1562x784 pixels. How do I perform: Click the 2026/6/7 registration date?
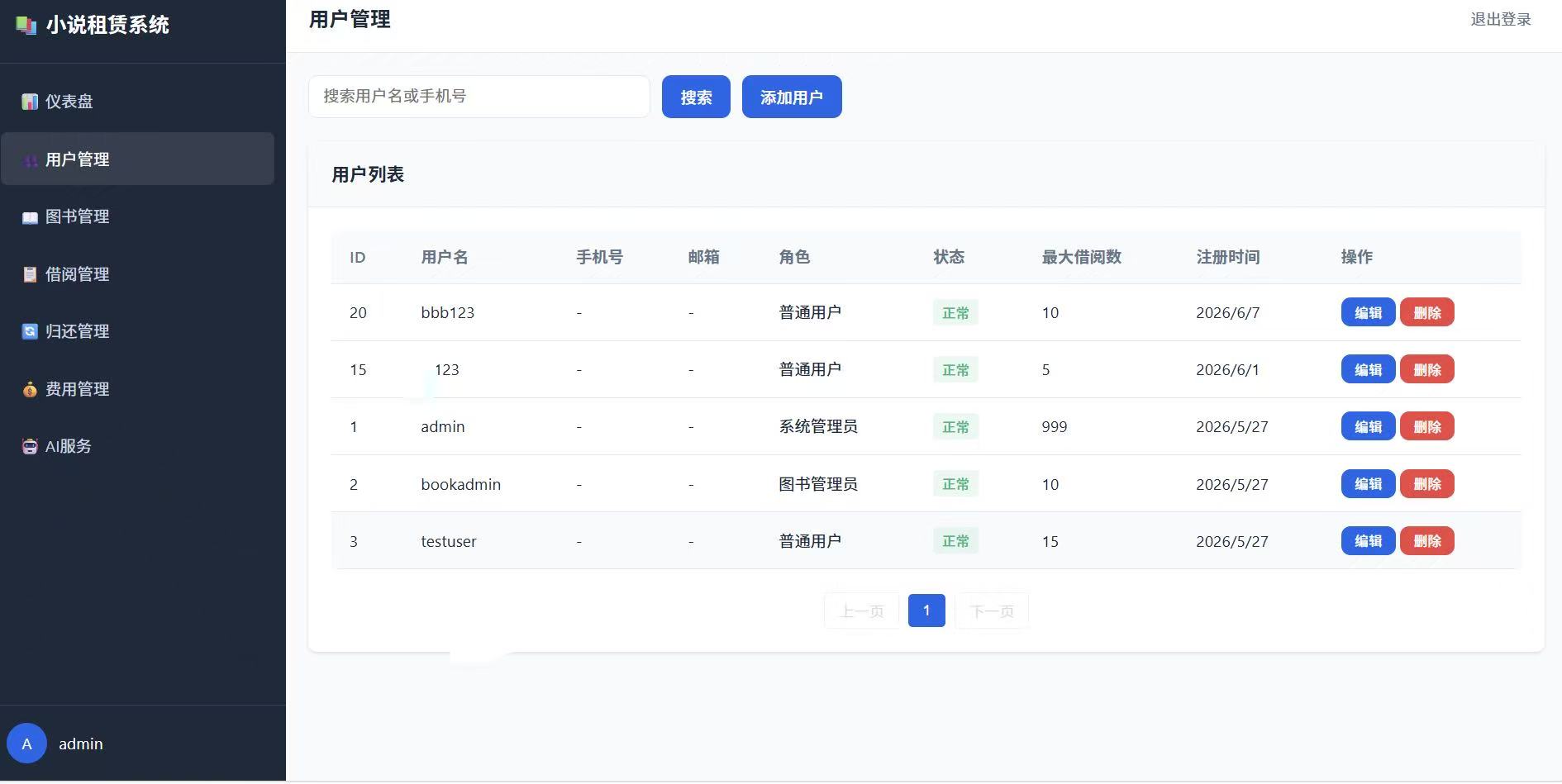1228,312
